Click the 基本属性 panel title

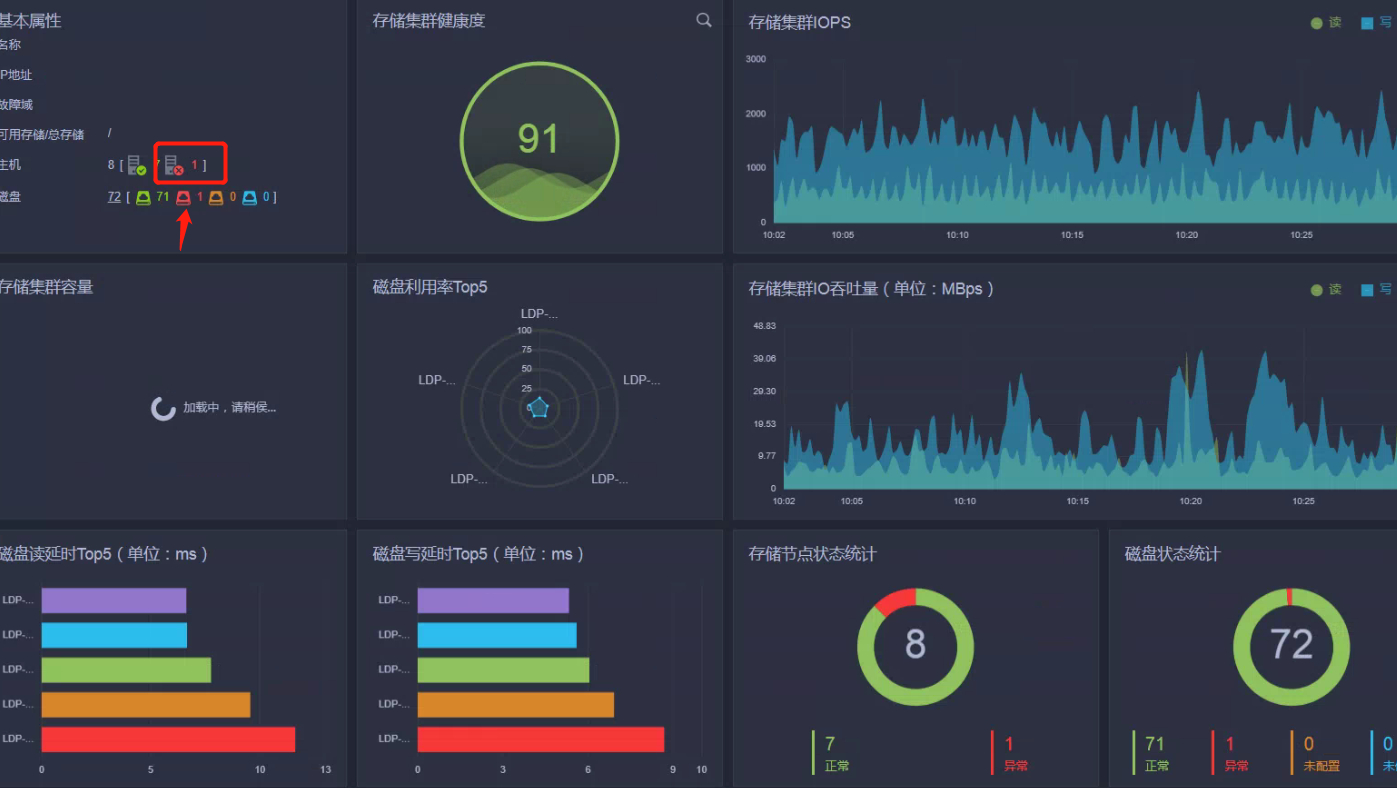(31, 21)
